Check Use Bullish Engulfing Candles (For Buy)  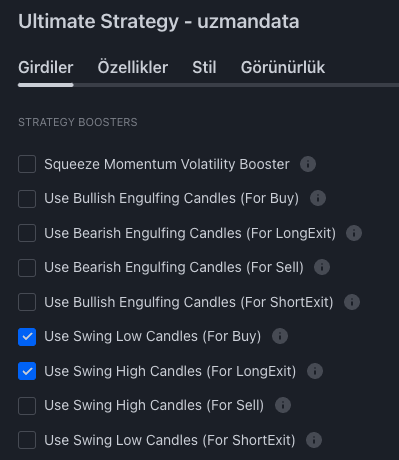27,199
